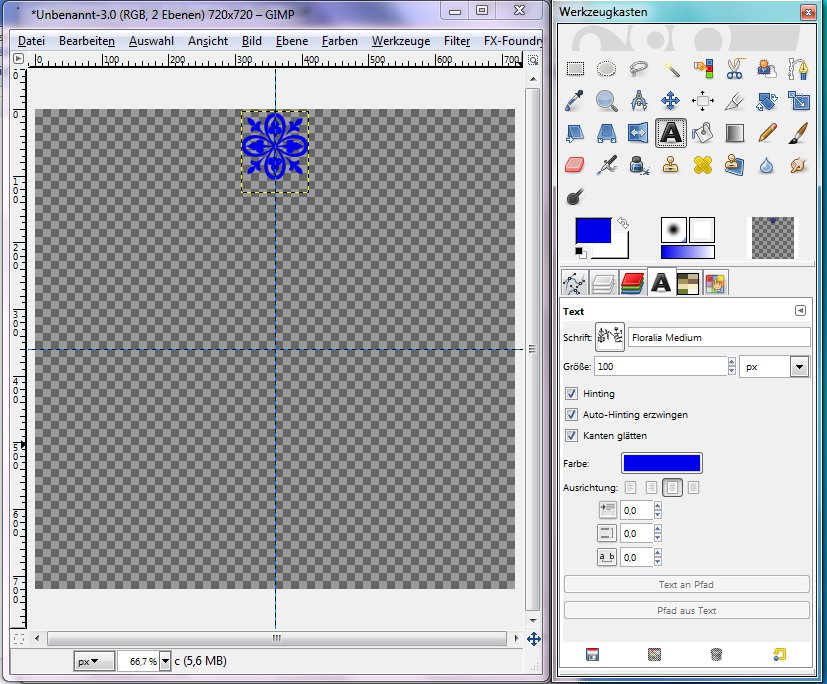827x684 pixels.
Task: Select the Ink tool
Action: click(x=639, y=165)
